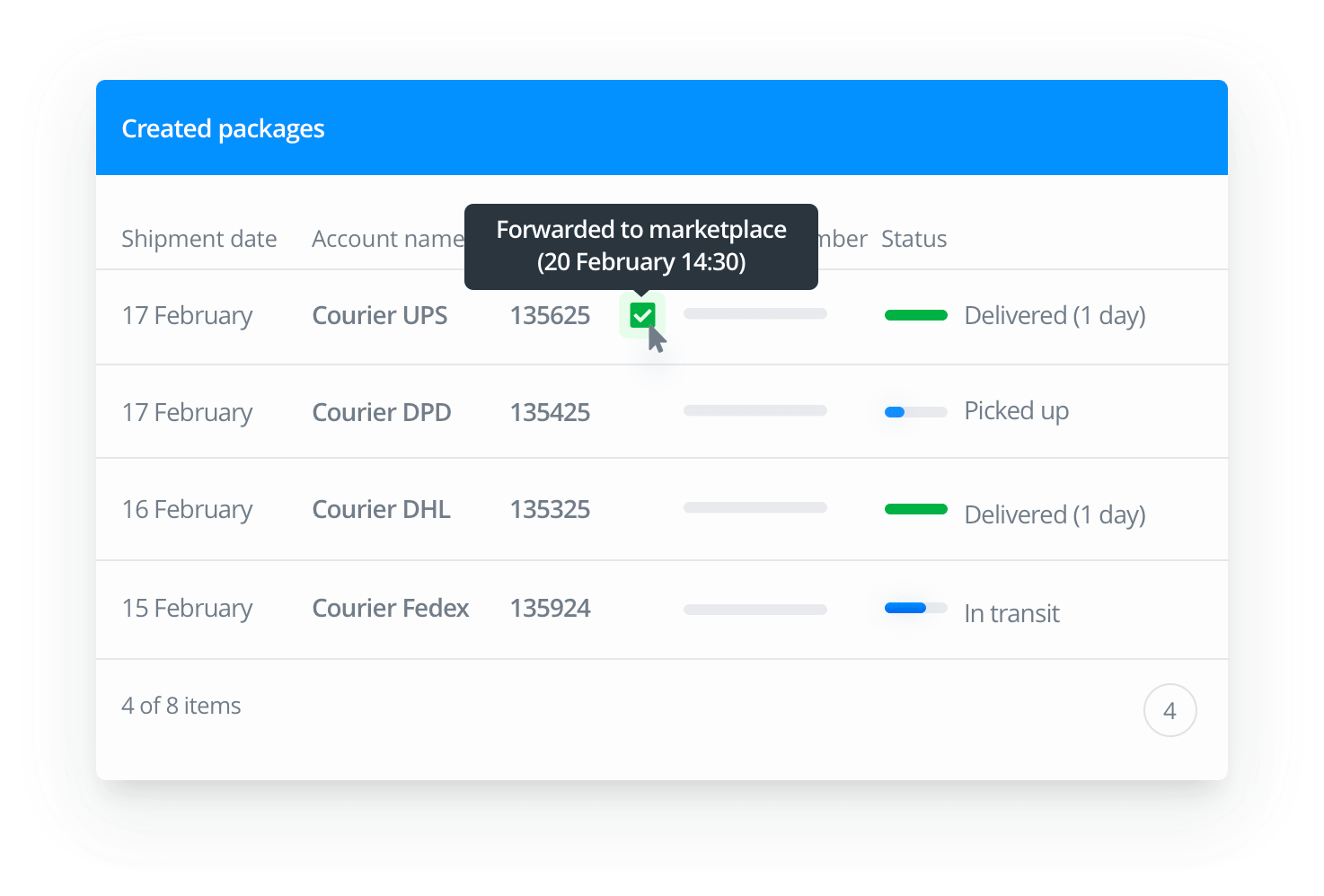Open the Courier DPD account link
1324x896 pixels.
(381, 413)
